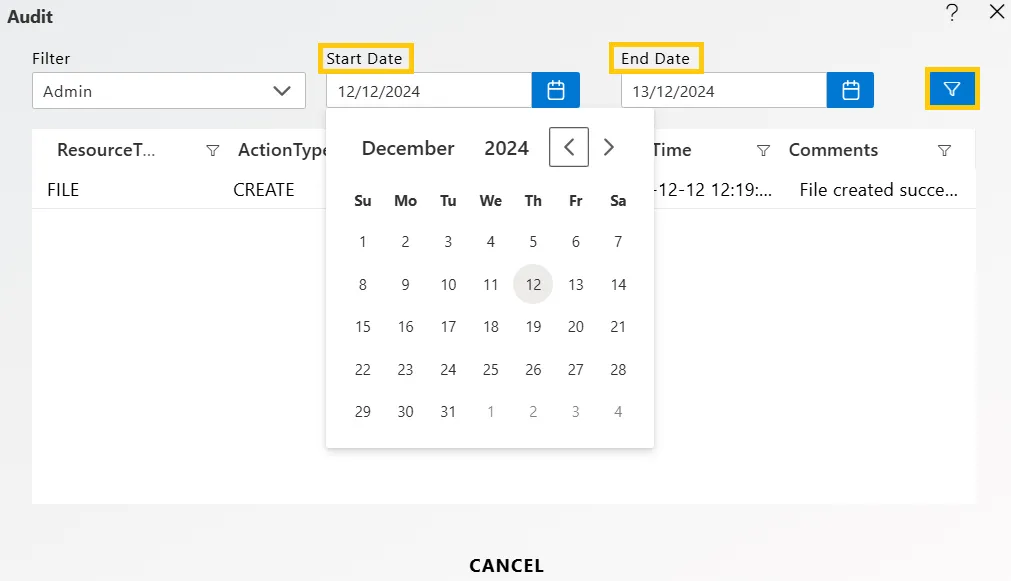The width and height of the screenshot is (1011, 581).
Task: Pick December 25 in the calendar
Action: (x=491, y=369)
